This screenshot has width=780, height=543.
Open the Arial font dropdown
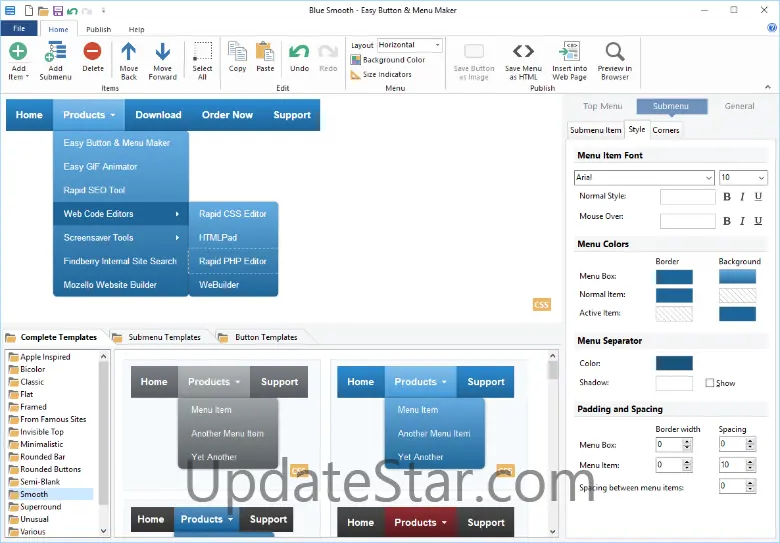click(x=644, y=178)
